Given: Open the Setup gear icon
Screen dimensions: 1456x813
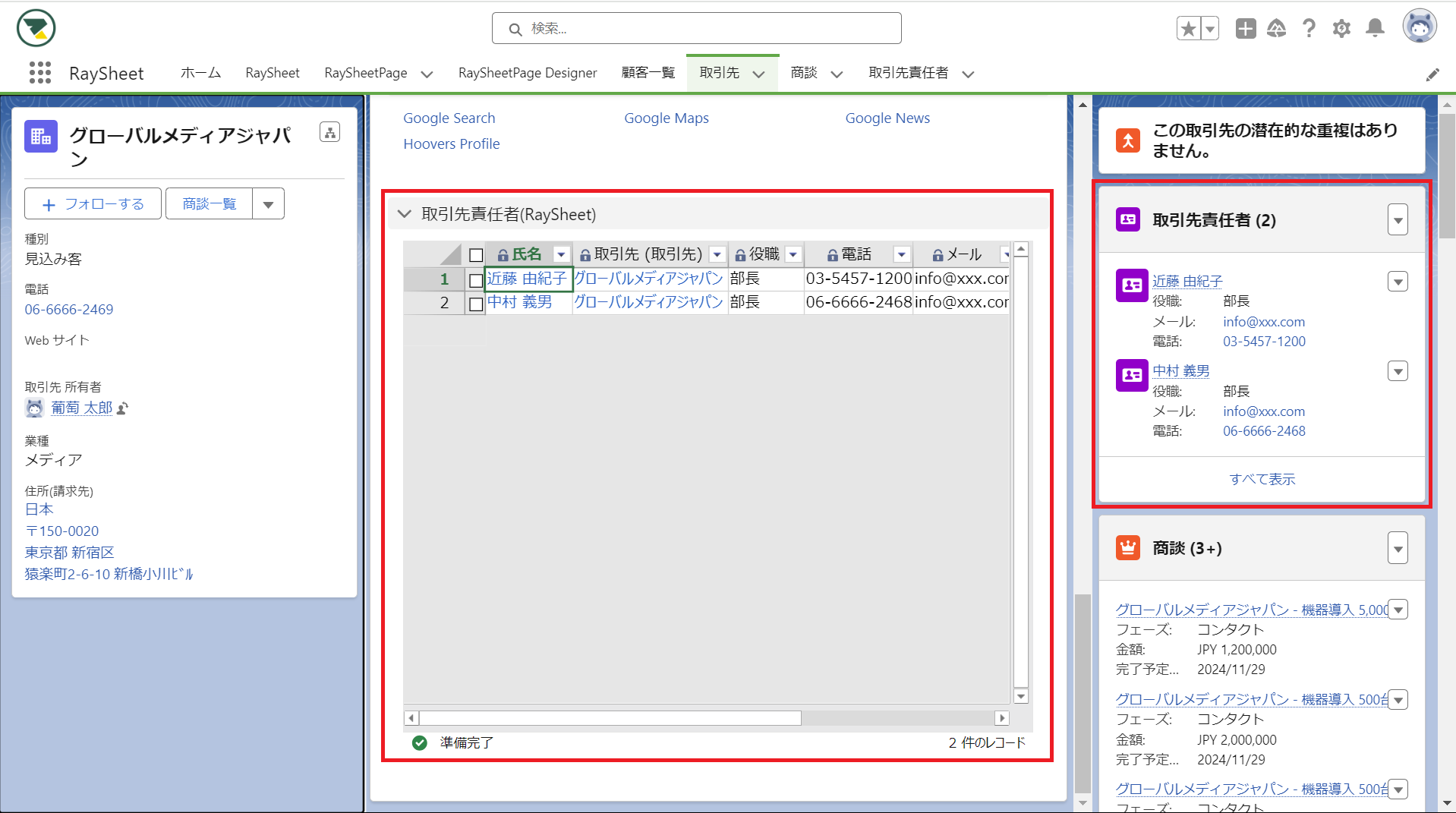Looking at the screenshot, I should point(1341,29).
